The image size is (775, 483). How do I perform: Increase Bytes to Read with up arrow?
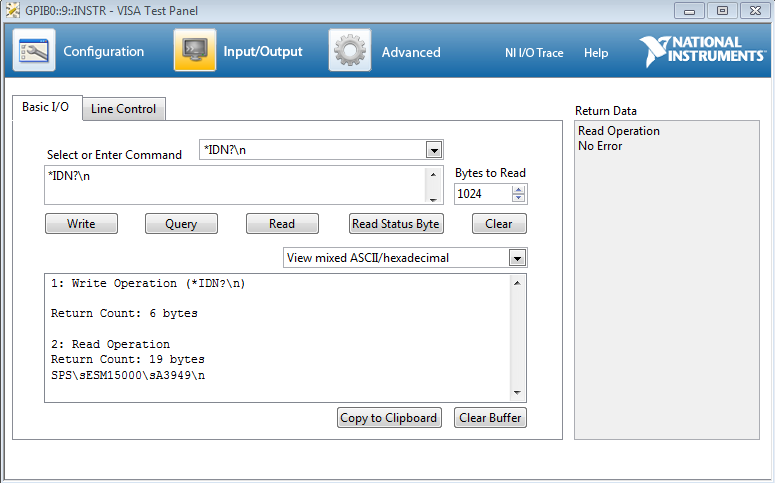click(518, 190)
